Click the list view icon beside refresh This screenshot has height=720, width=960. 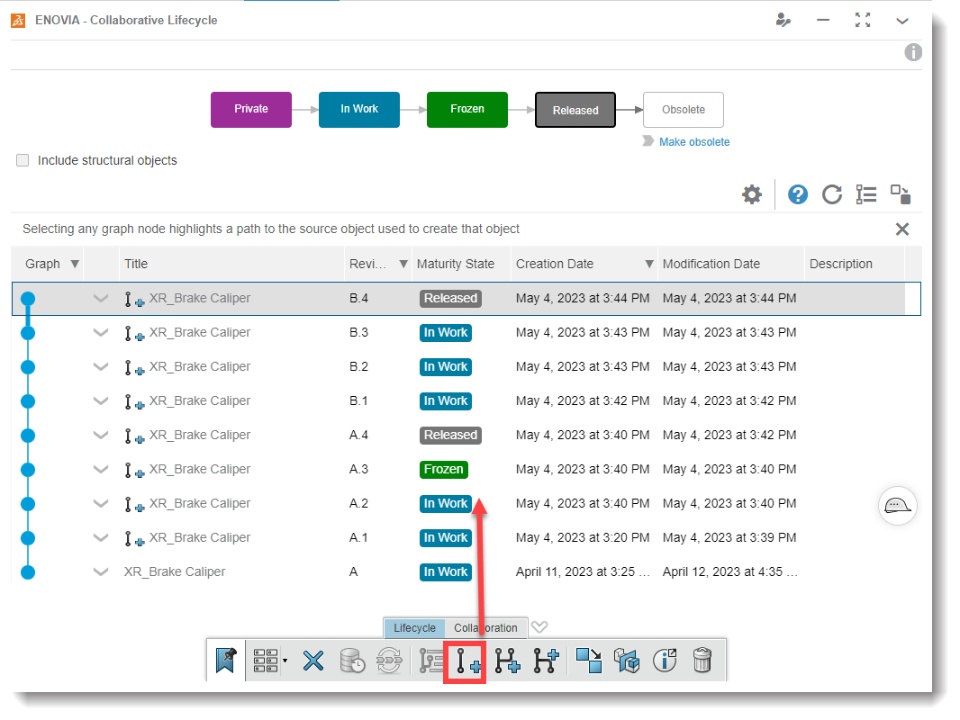[x=866, y=195]
